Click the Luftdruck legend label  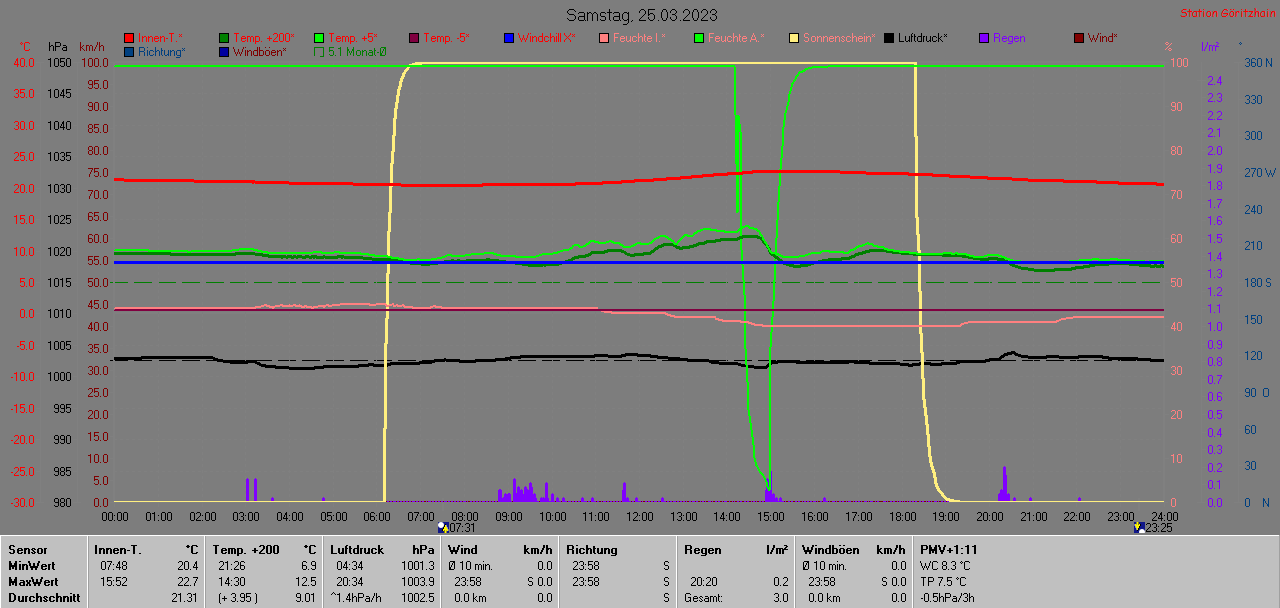point(923,38)
